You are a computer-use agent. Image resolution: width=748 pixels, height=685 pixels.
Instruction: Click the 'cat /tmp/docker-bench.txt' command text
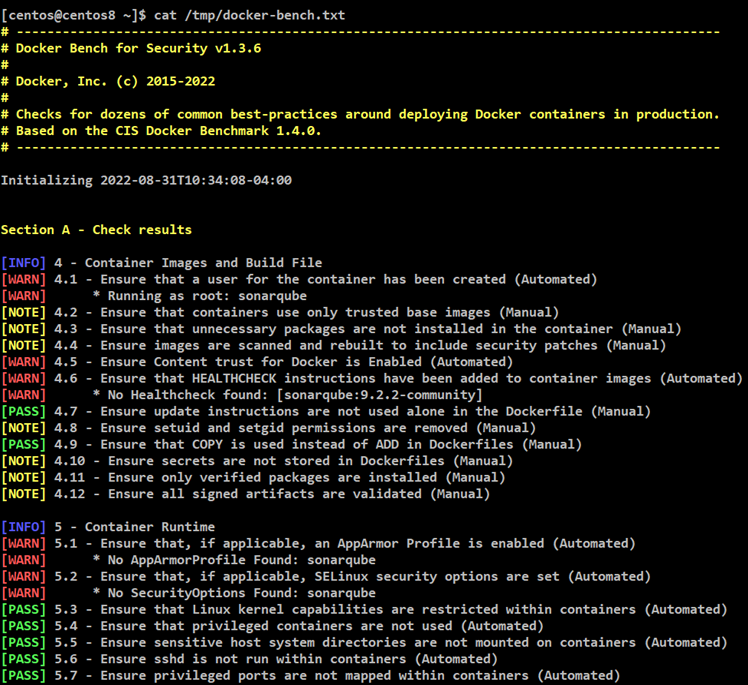click(x=249, y=15)
